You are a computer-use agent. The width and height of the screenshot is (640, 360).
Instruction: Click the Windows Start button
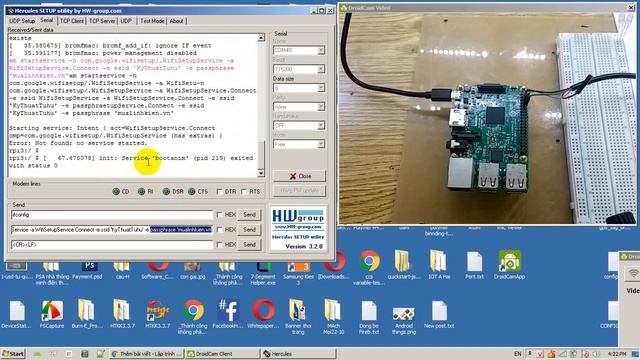pos(13,353)
